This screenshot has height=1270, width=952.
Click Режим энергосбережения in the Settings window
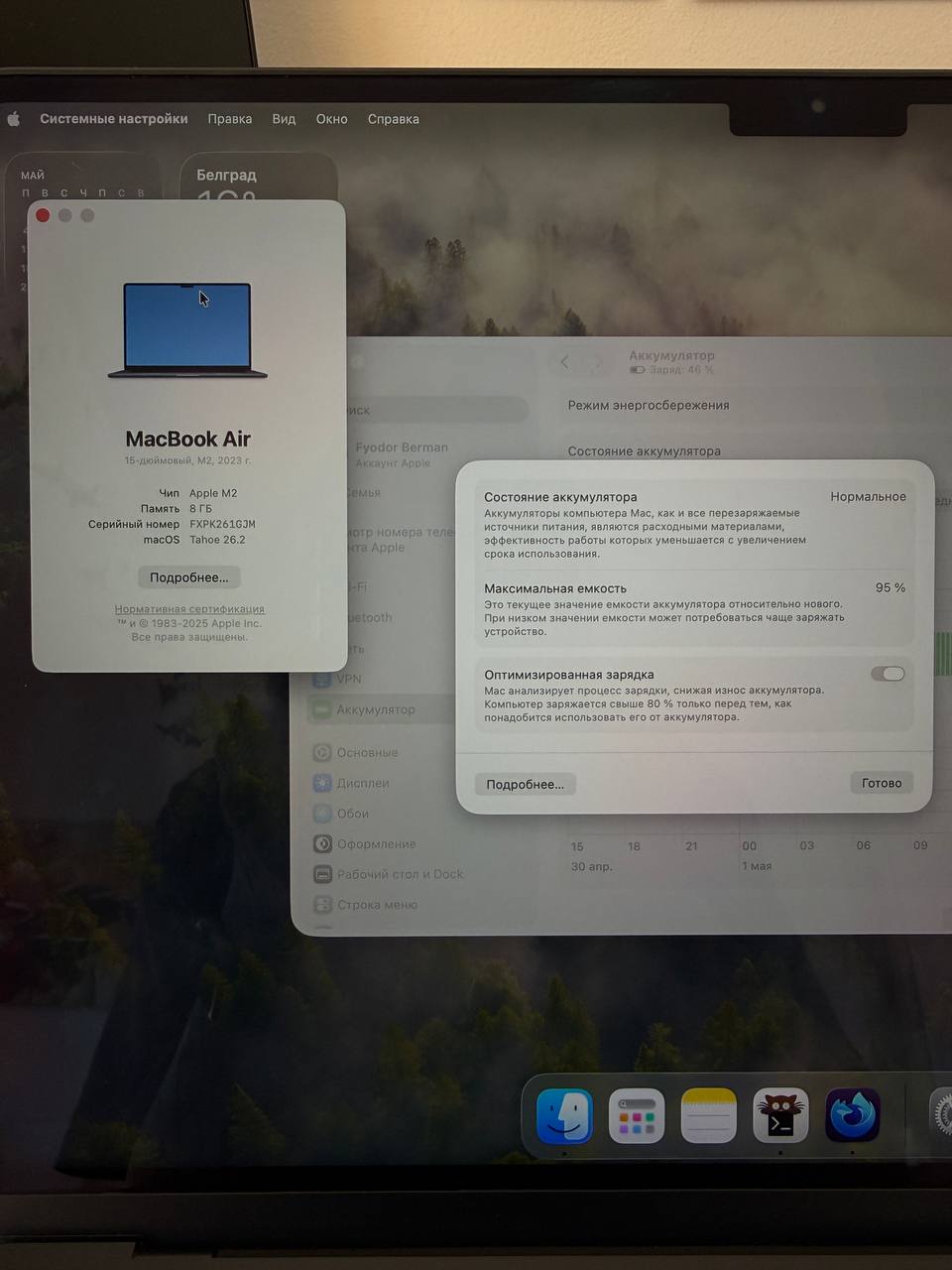point(649,405)
